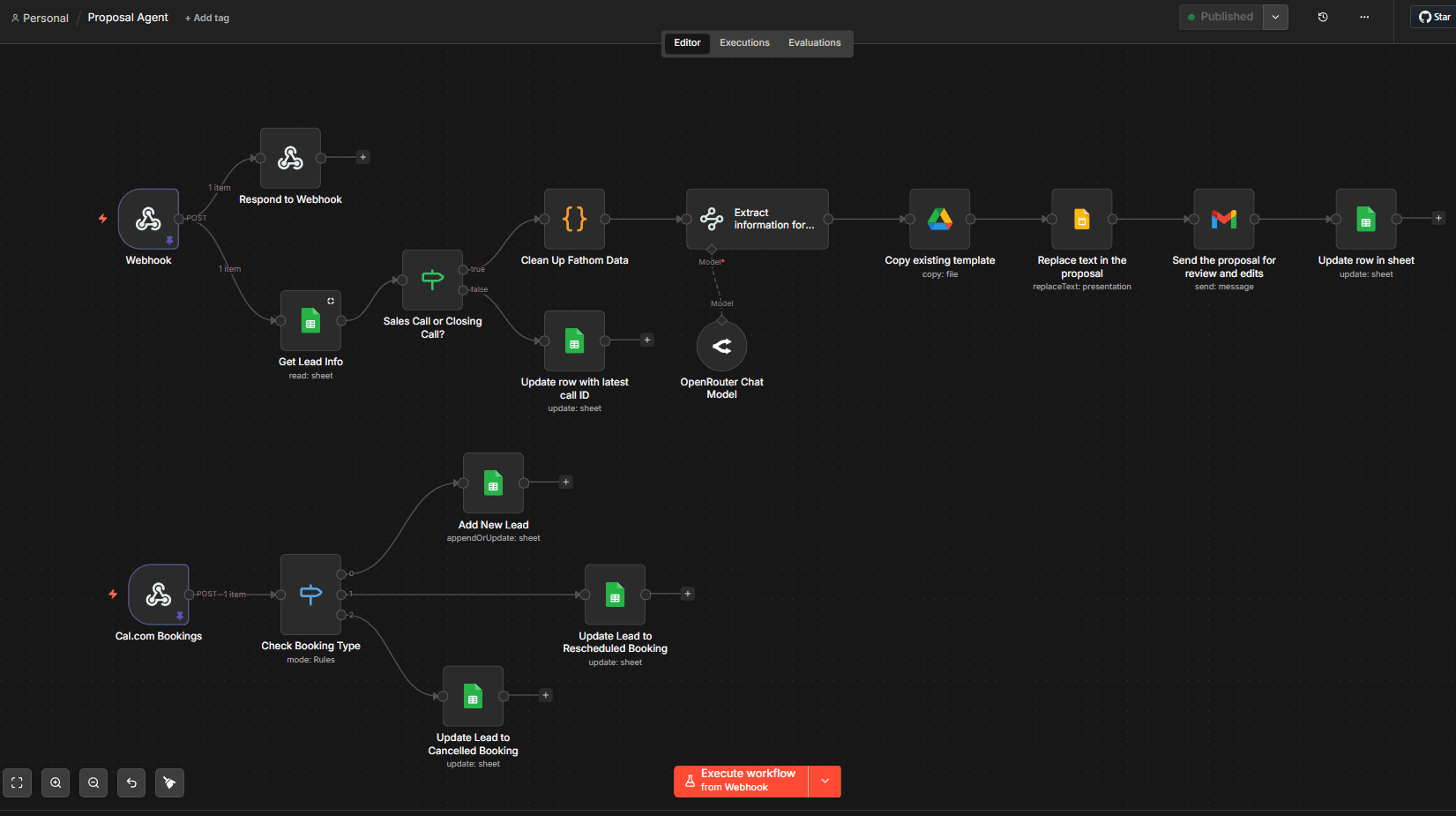Click the 'replaceText: presentation' subtitle

pyautogui.click(x=1081, y=287)
